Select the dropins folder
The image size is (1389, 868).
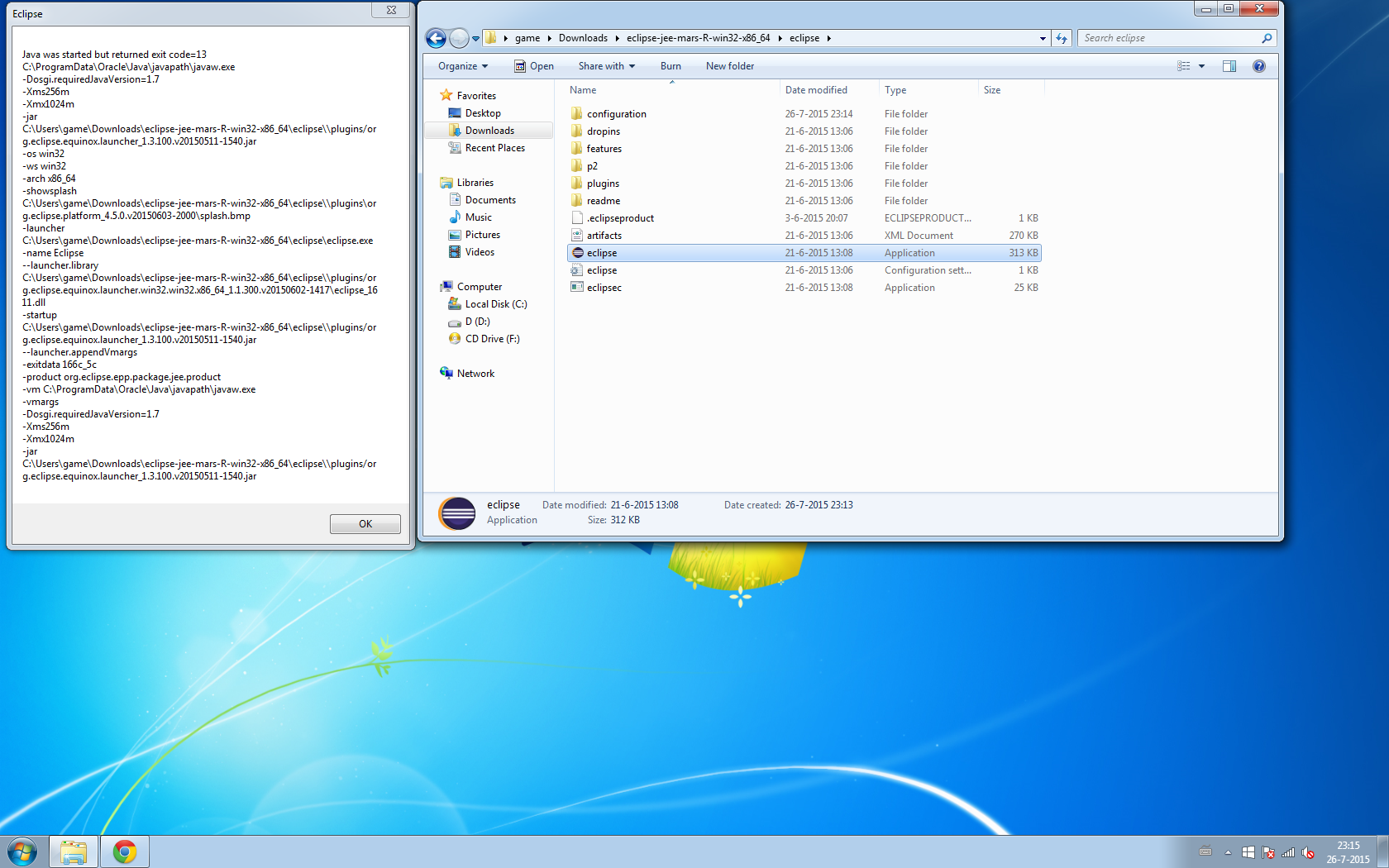(x=804, y=131)
